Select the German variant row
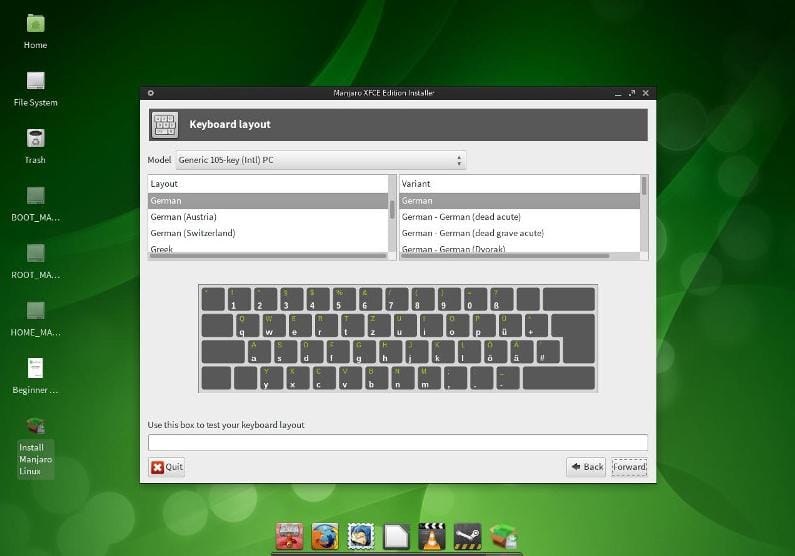The height and width of the screenshot is (556, 795). point(520,201)
